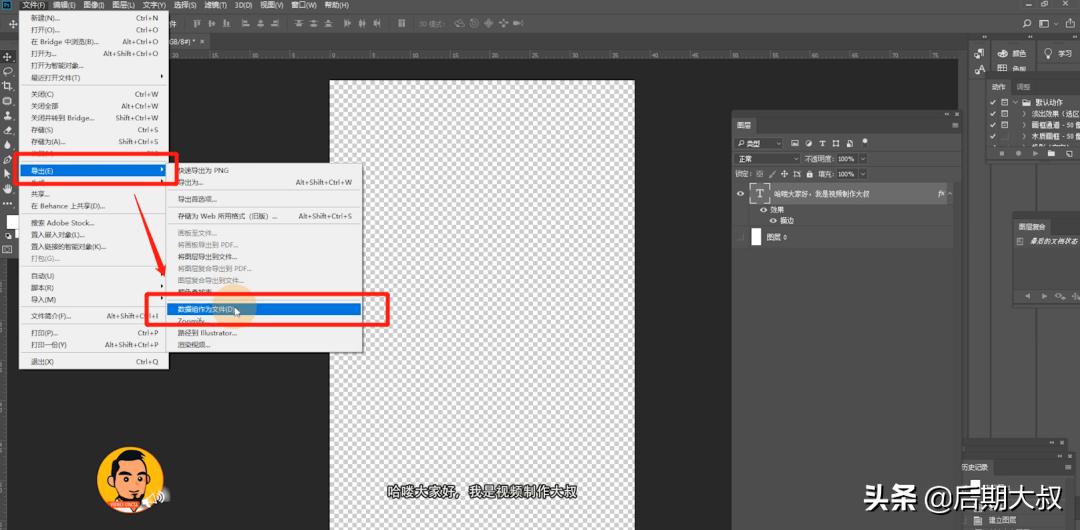Open the 学习 learn panel button
The image size is (1080, 530).
pos(1058,53)
